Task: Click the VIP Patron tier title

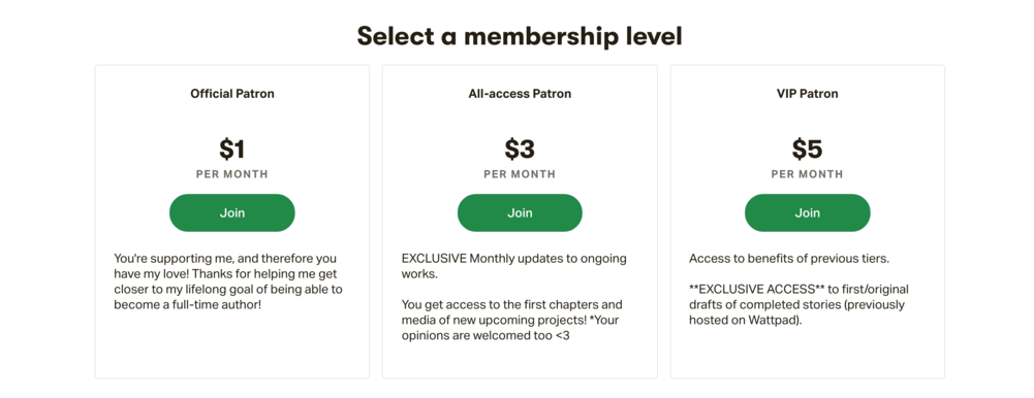Action: (807, 94)
